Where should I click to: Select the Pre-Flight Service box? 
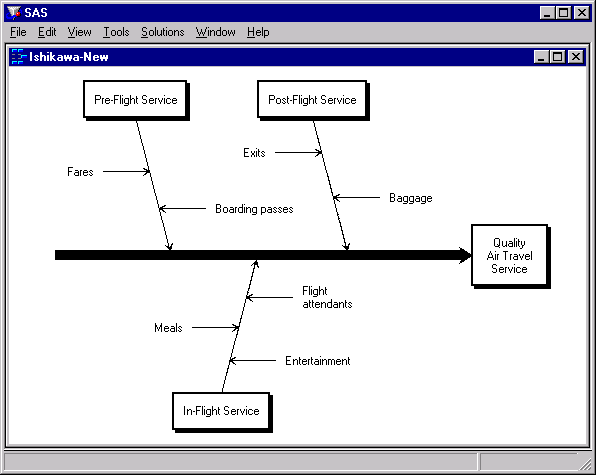pyautogui.click(x=136, y=100)
